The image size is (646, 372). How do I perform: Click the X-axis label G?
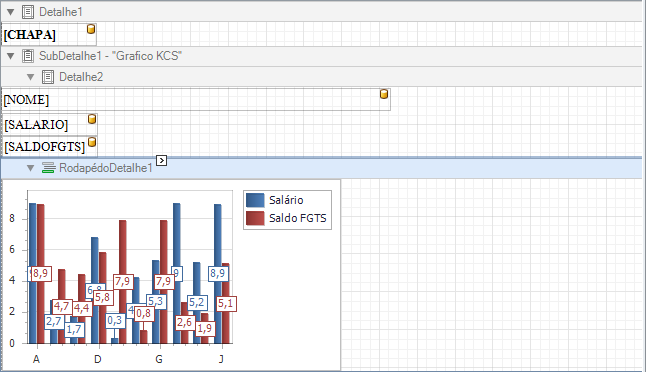[159, 359]
